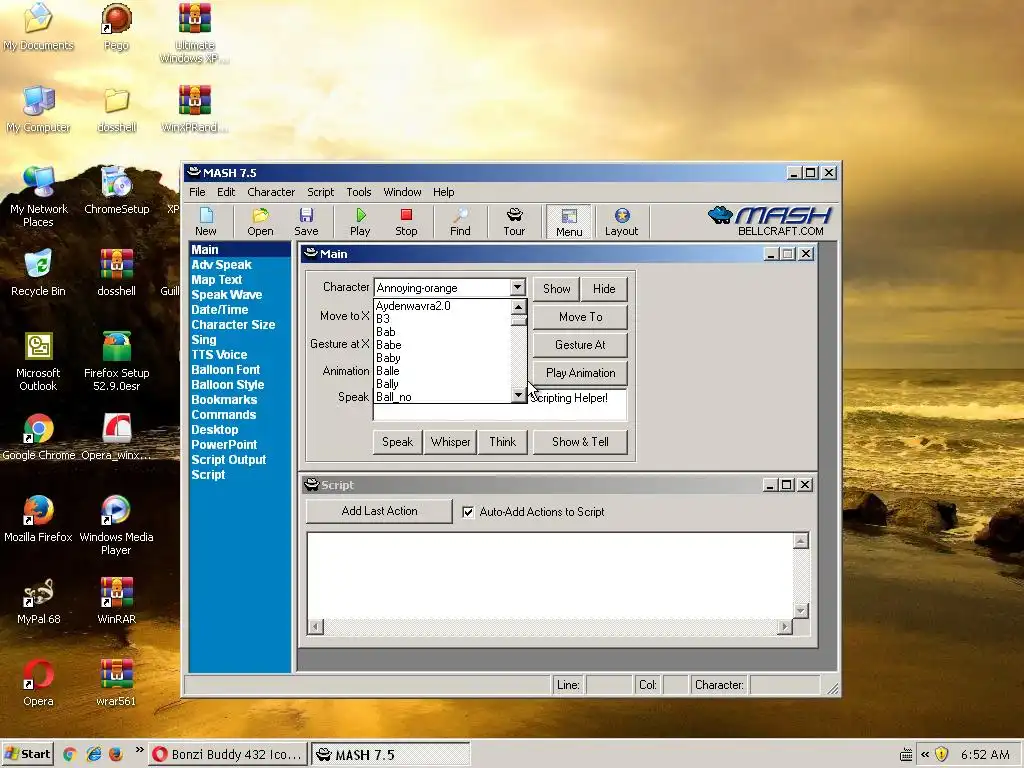Select the Opera desktop shortcut
This screenshot has width=1024, height=768.
coord(38,683)
